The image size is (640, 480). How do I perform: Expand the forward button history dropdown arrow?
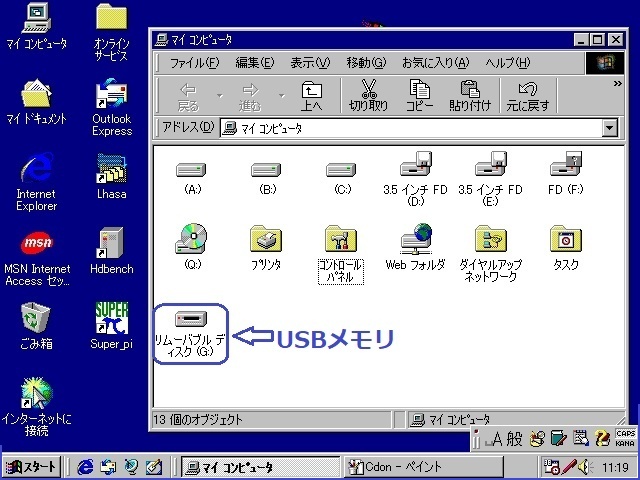(x=282, y=96)
